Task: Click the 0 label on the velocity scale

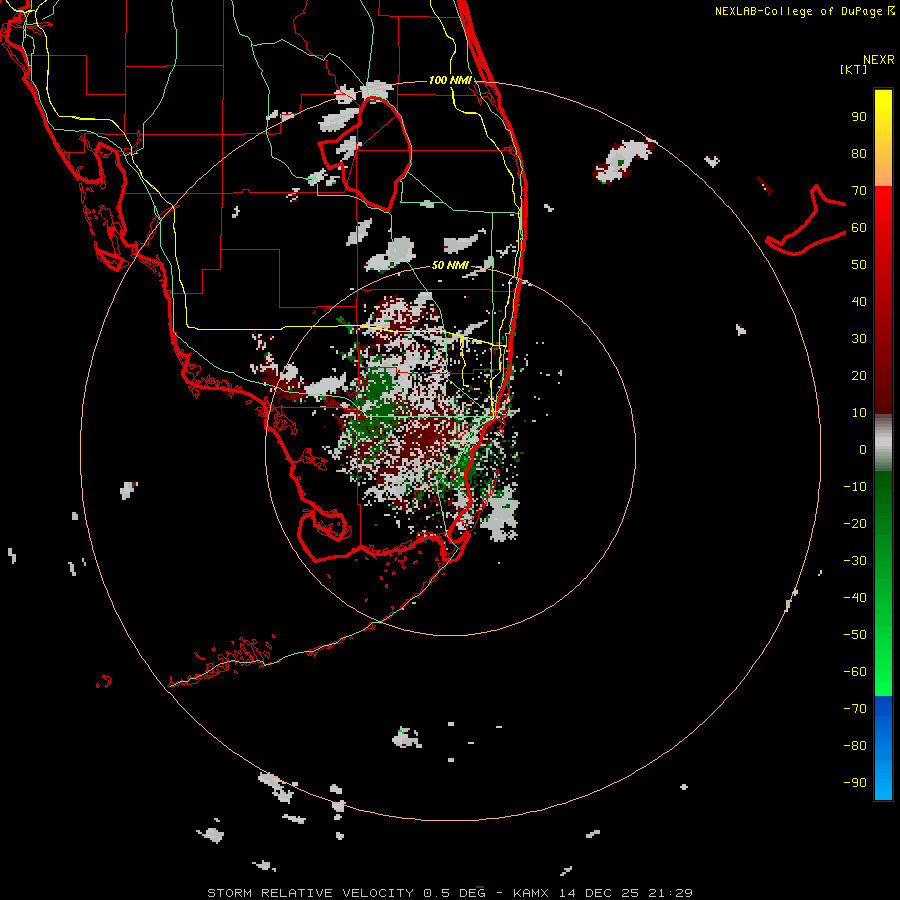Action: coord(863,449)
